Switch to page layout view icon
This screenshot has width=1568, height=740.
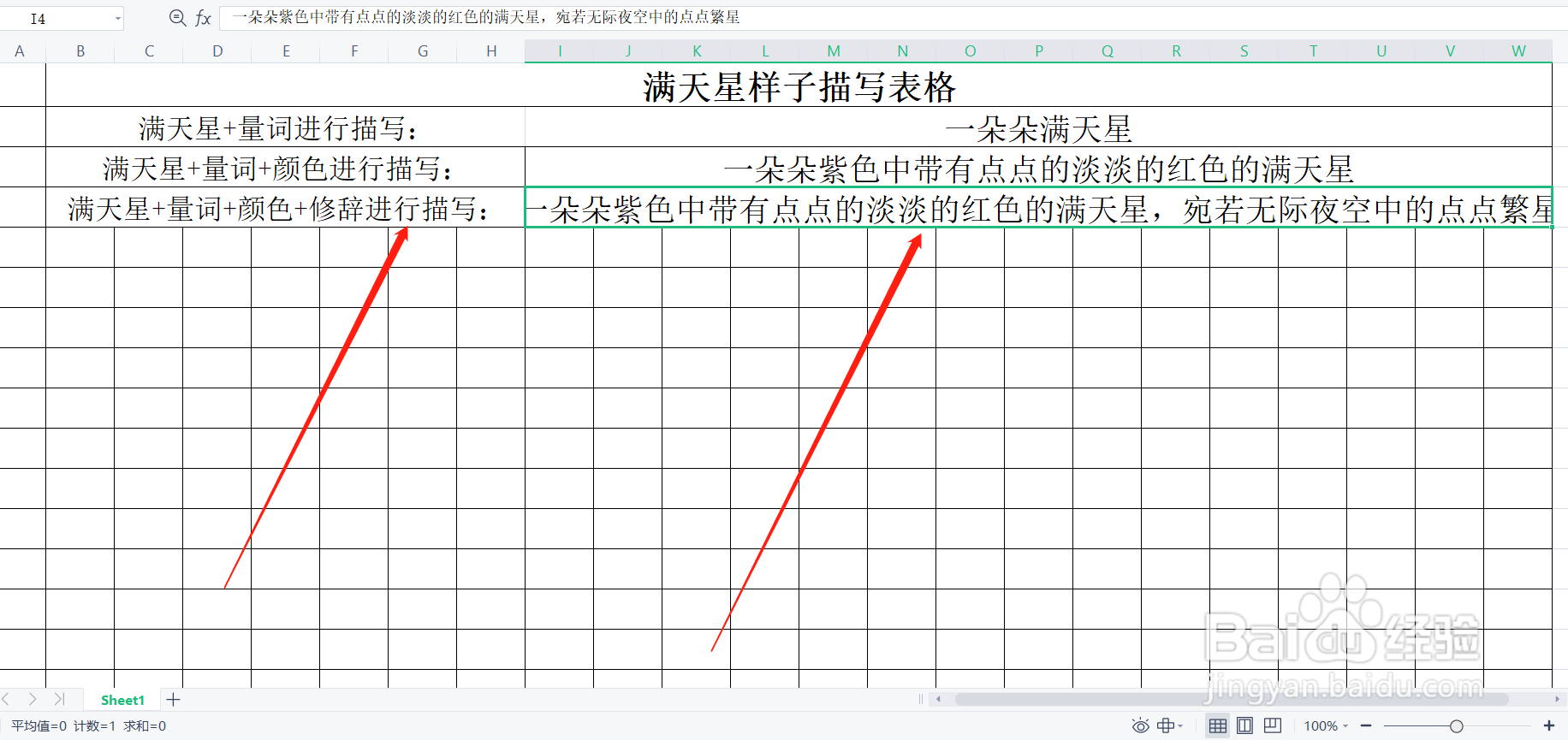pos(1244,725)
